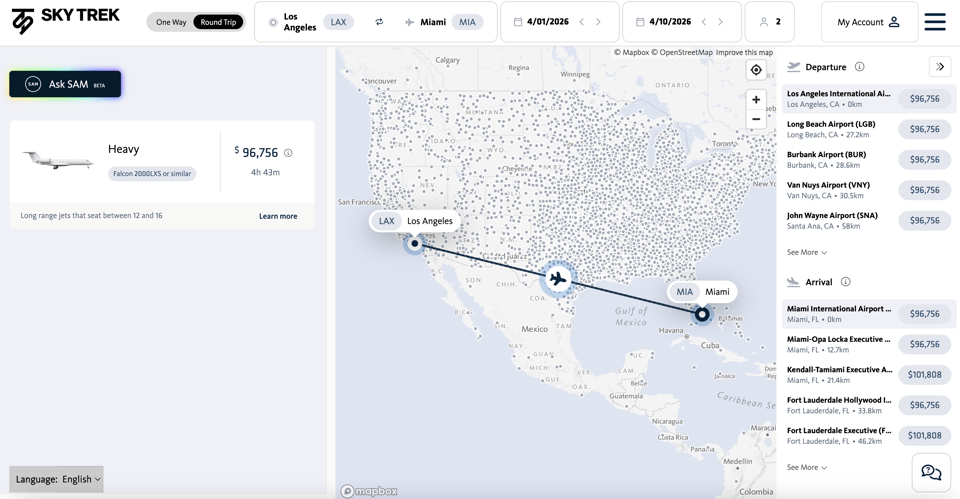Image resolution: width=960 pixels, height=499 pixels.
Task: Click the map locate-me target icon
Action: [x=756, y=70]
